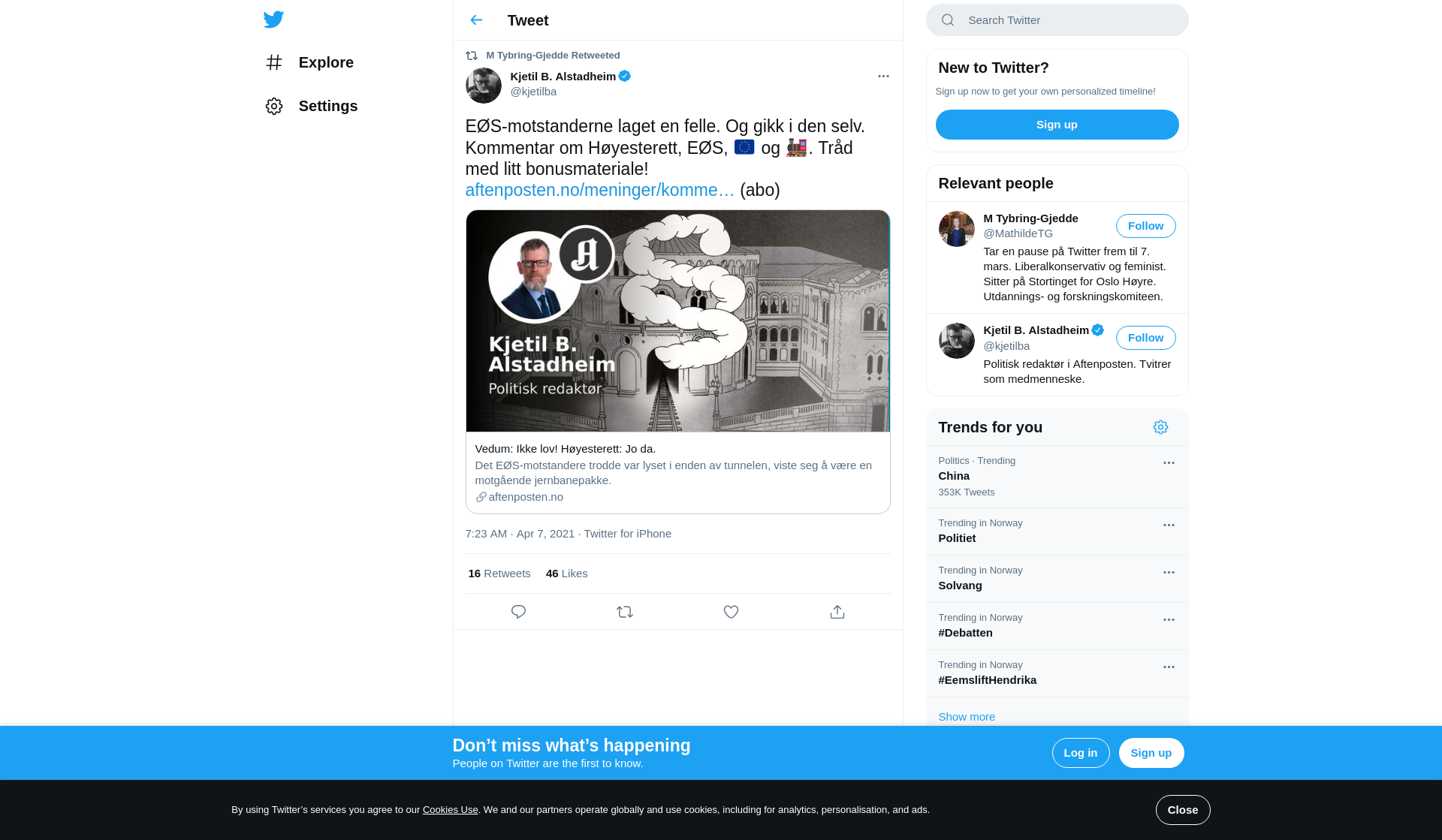1442x840 pixels.
Task: Click @kjetilba handle in Relevant people
Action: click(1006, 346)
